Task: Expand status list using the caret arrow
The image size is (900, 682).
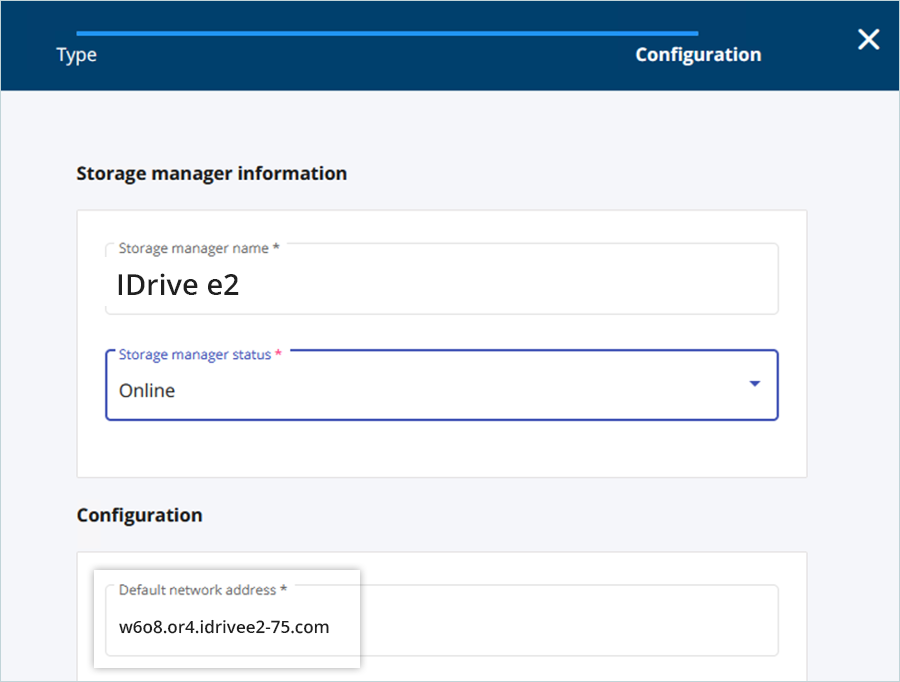Action: [755, 384]
